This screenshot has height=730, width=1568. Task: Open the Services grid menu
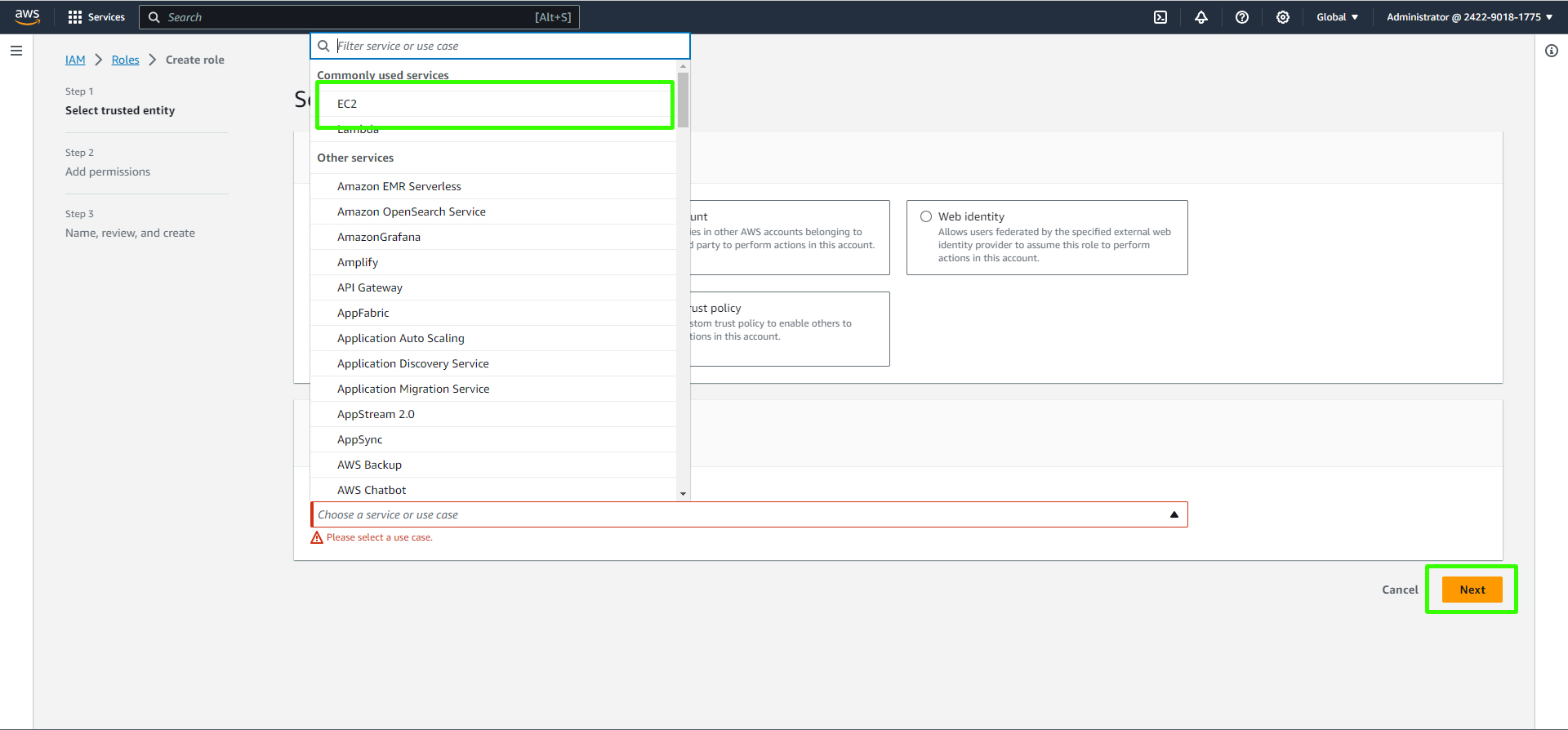75,17
